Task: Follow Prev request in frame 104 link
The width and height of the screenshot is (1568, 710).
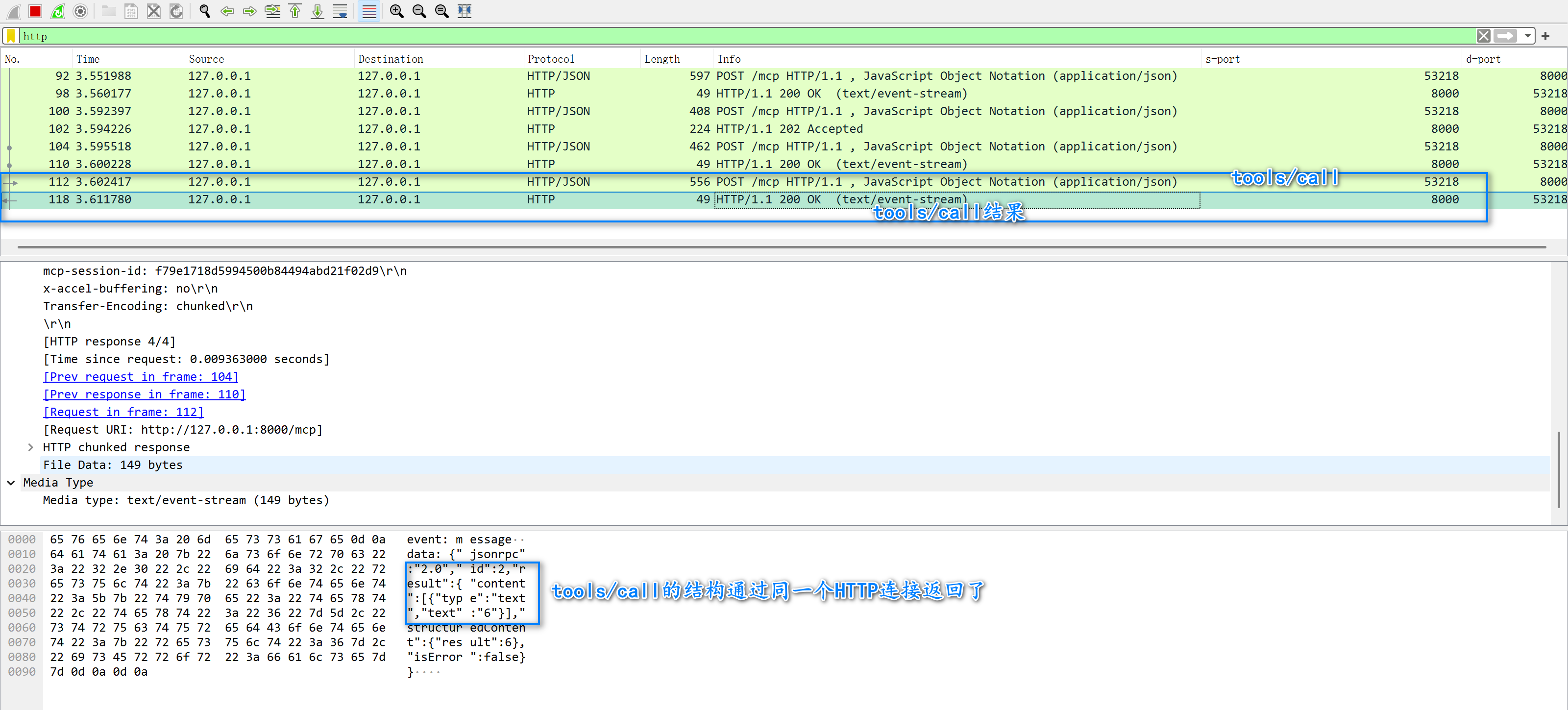Action: pyautogui.click(x=141, y=377)
